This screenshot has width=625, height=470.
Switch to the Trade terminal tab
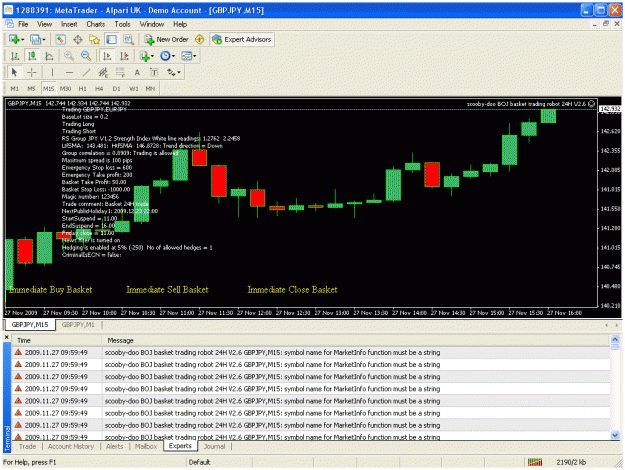pos(28,446)
